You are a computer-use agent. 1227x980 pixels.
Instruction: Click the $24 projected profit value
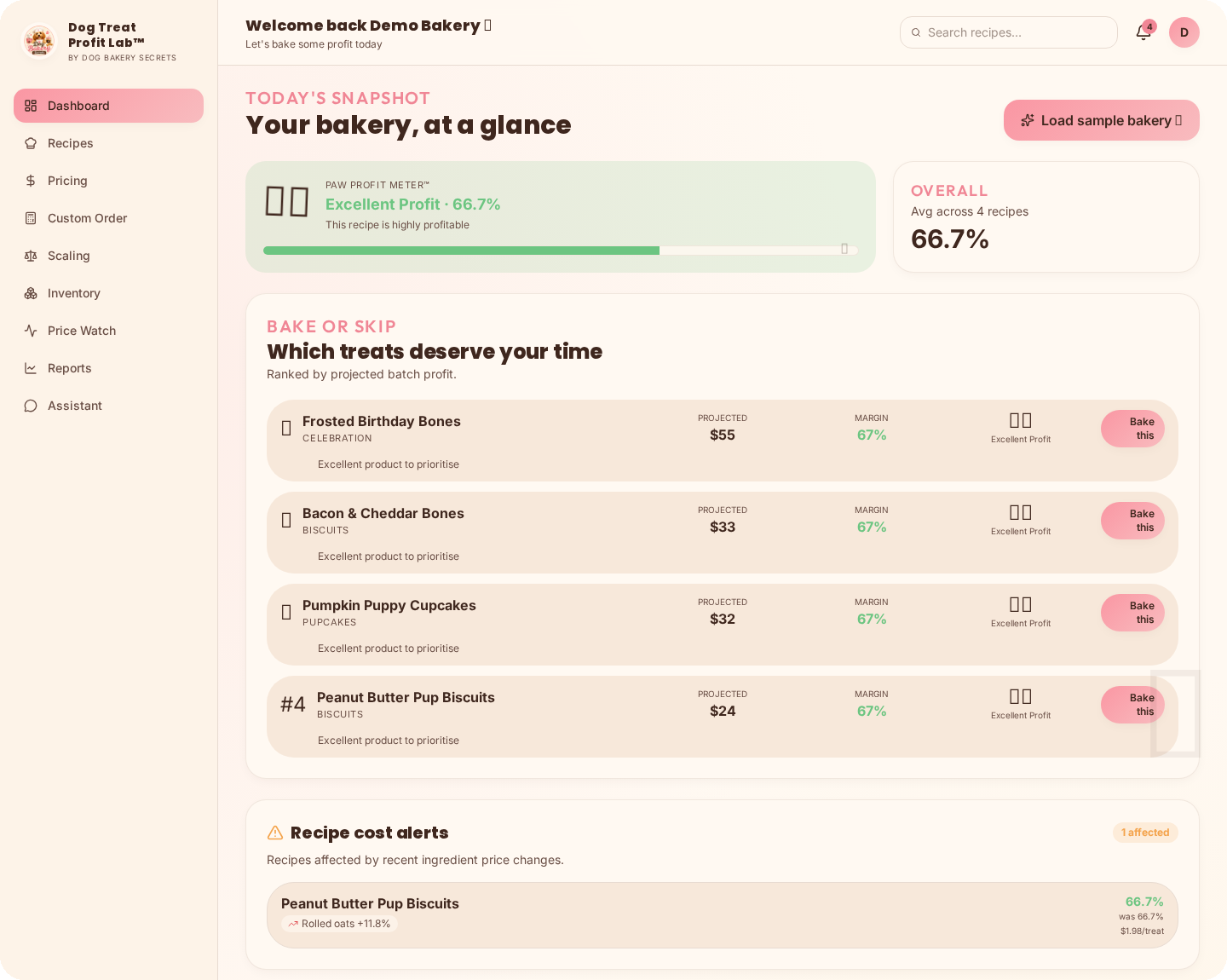point(723,711)
